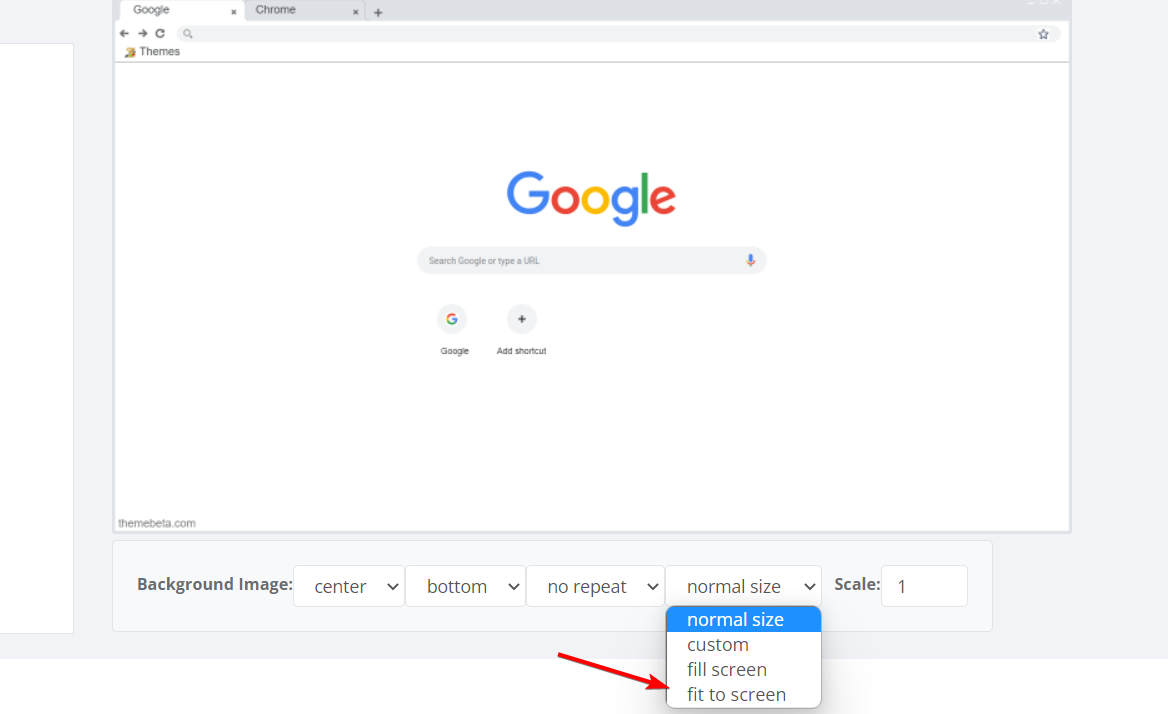Click the Add shortcut label
The width and height of the screenshot is (1168, 714).
[521, 351]
